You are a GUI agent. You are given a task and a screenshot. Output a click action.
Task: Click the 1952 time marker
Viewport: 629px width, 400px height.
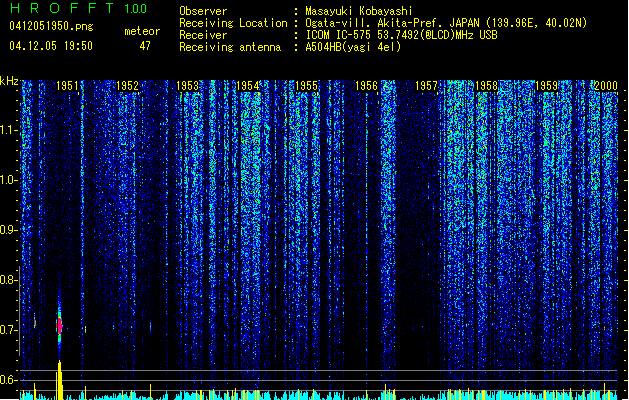point(127,86)
